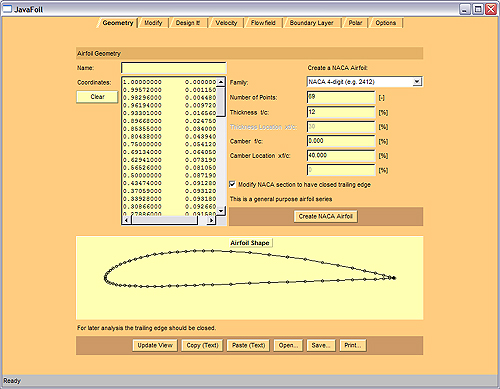Click coordinates list scroll down arrow
The width and height of the screenshot is (500, 389).
pyautogui.click(x=221, y=211)
